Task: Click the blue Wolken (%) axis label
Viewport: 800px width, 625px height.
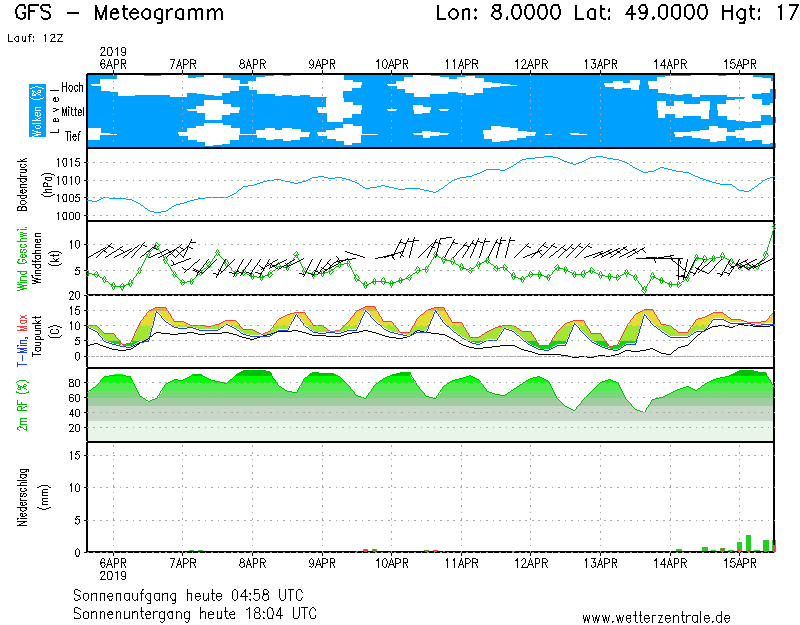Action: [x=38, y=110]
